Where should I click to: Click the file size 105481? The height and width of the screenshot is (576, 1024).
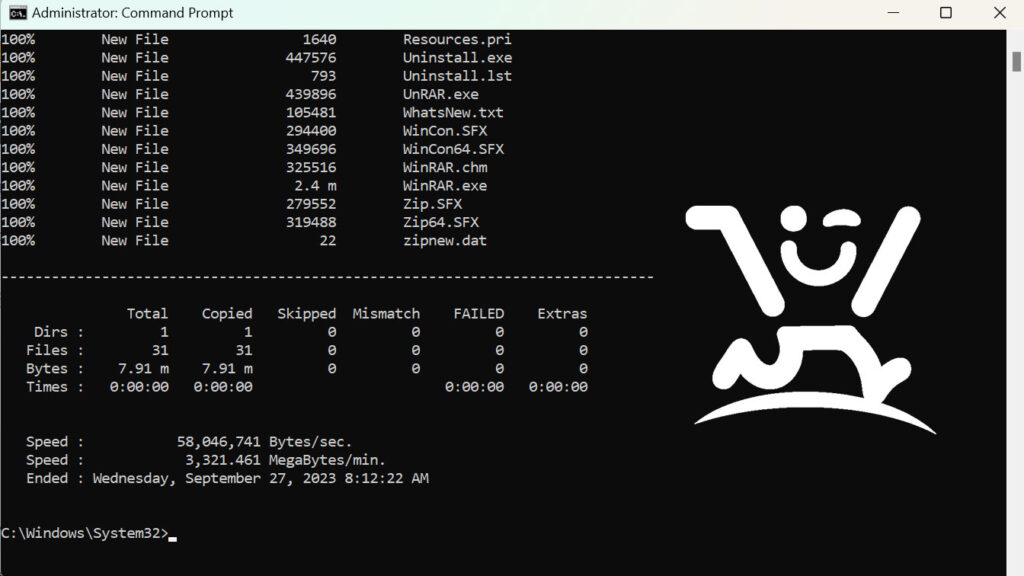311,112
